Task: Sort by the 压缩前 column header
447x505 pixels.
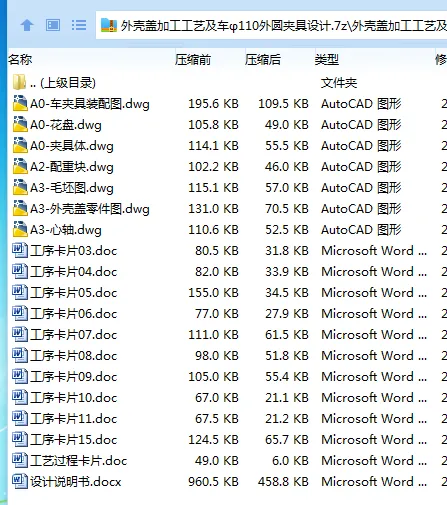Action: (193, 60)
